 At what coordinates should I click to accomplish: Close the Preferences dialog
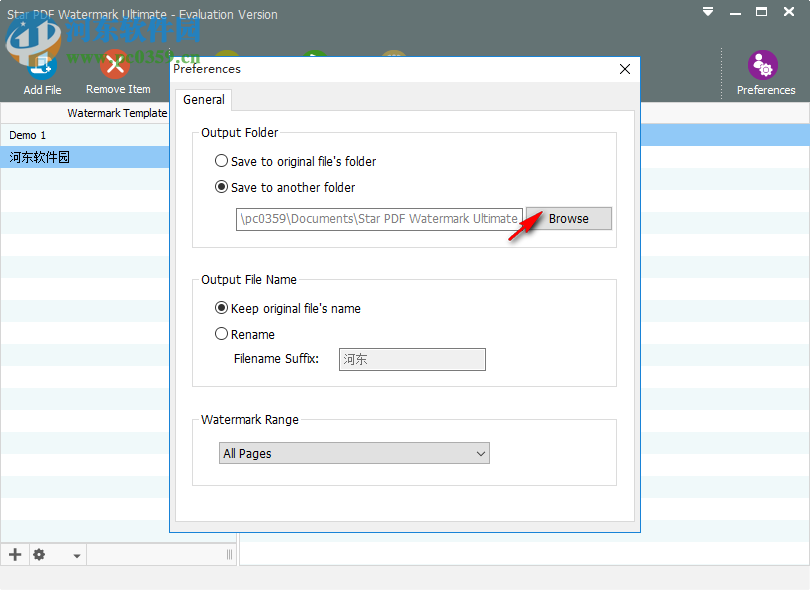[624, 69]
